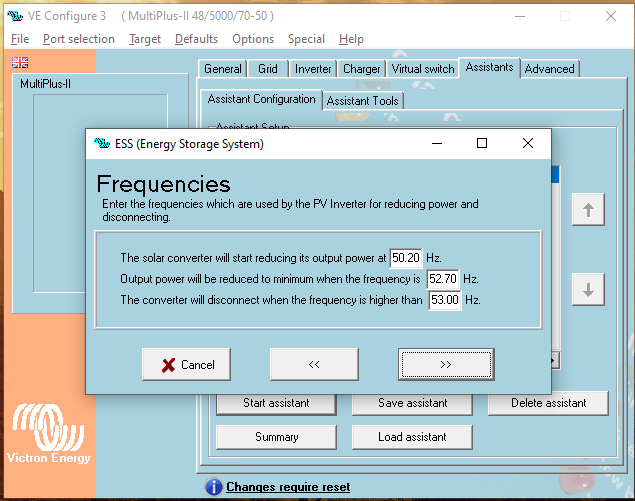The height and width of the screenshot is (501, 635).
Task: Click the 52.70 Hz minimum power field
Action: coord(443,278)
